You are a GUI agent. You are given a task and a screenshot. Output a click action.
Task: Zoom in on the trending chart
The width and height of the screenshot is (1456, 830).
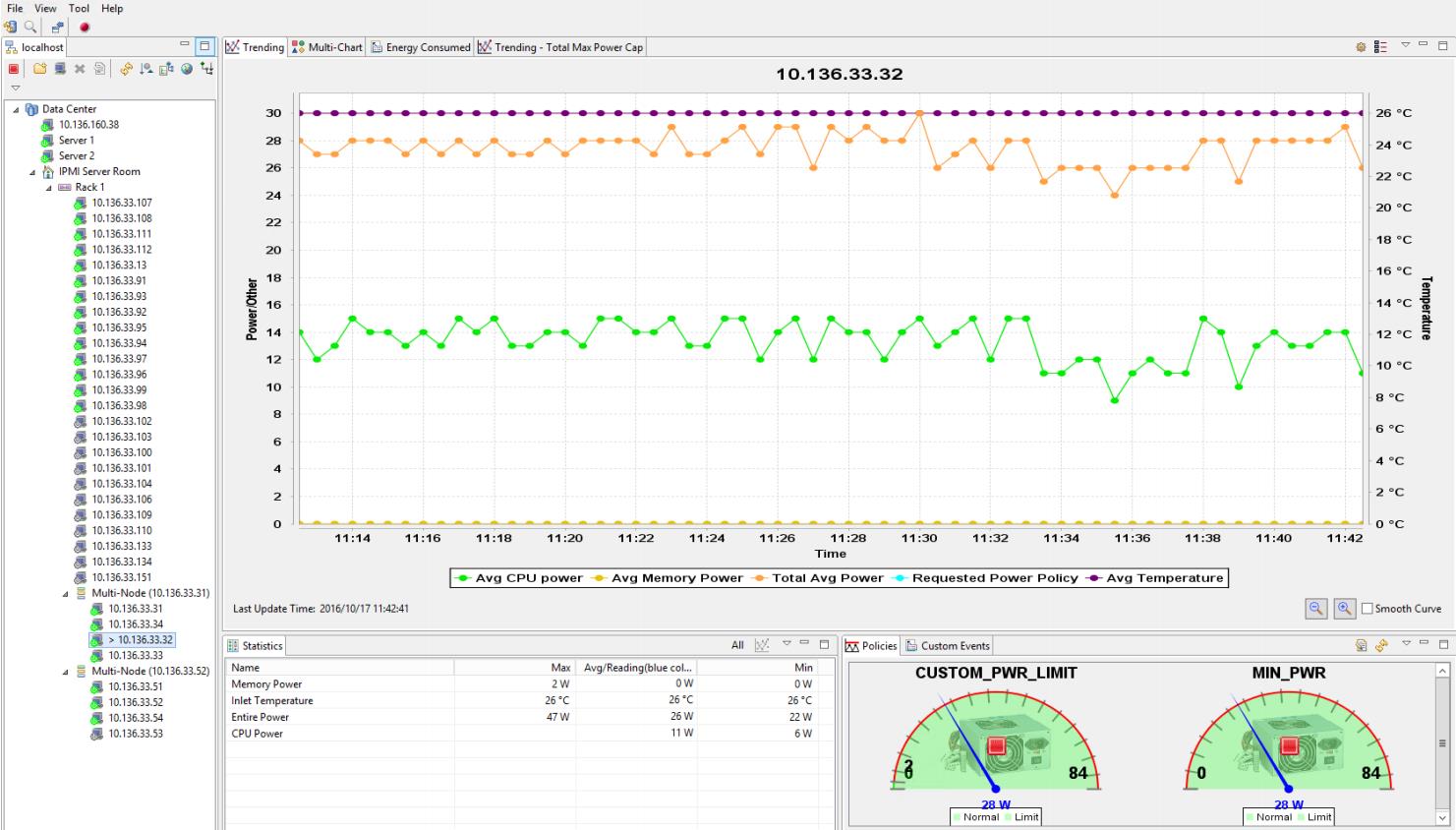click(1344, 608)
